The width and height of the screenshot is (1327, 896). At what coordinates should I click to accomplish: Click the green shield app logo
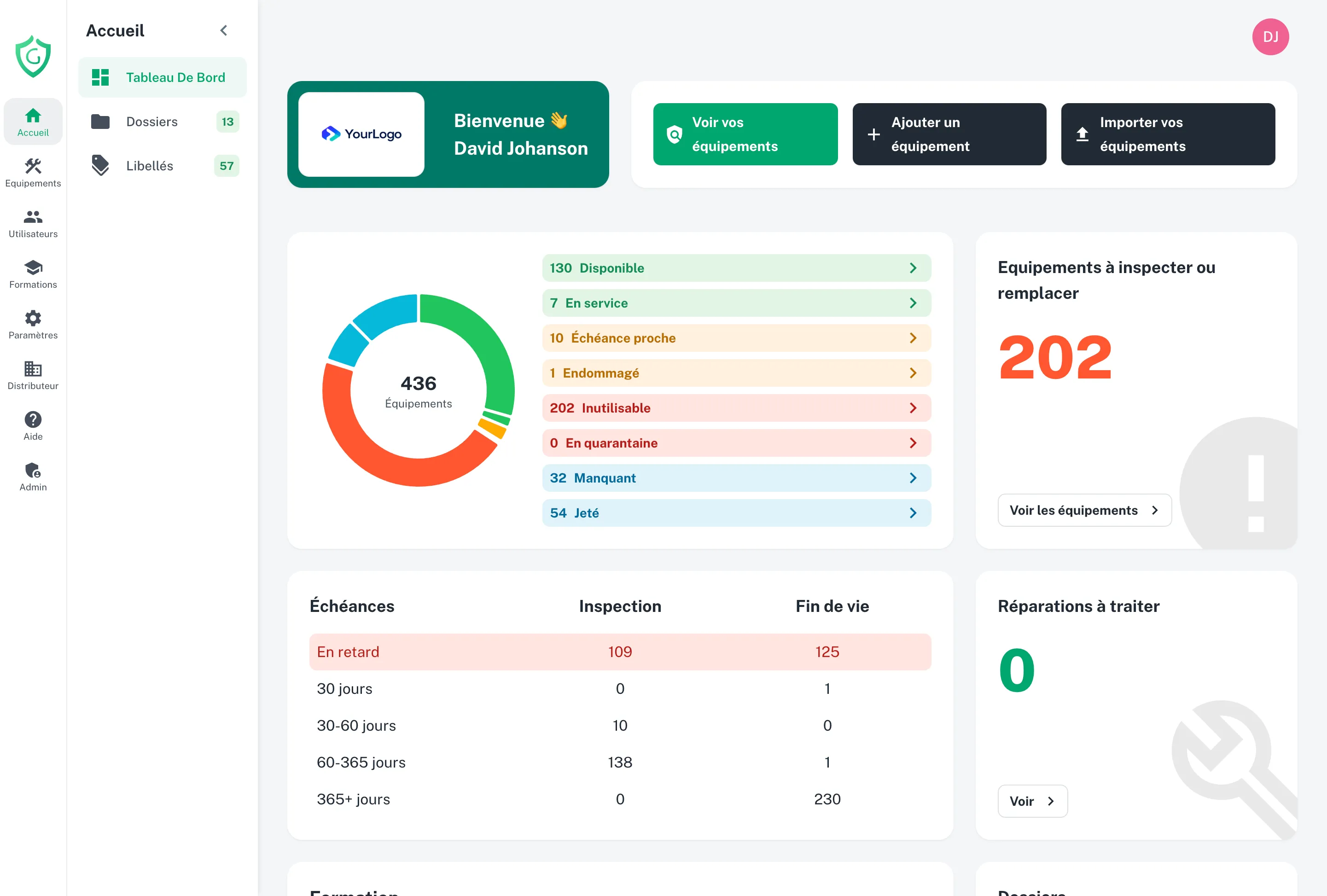tap(33, 57)
